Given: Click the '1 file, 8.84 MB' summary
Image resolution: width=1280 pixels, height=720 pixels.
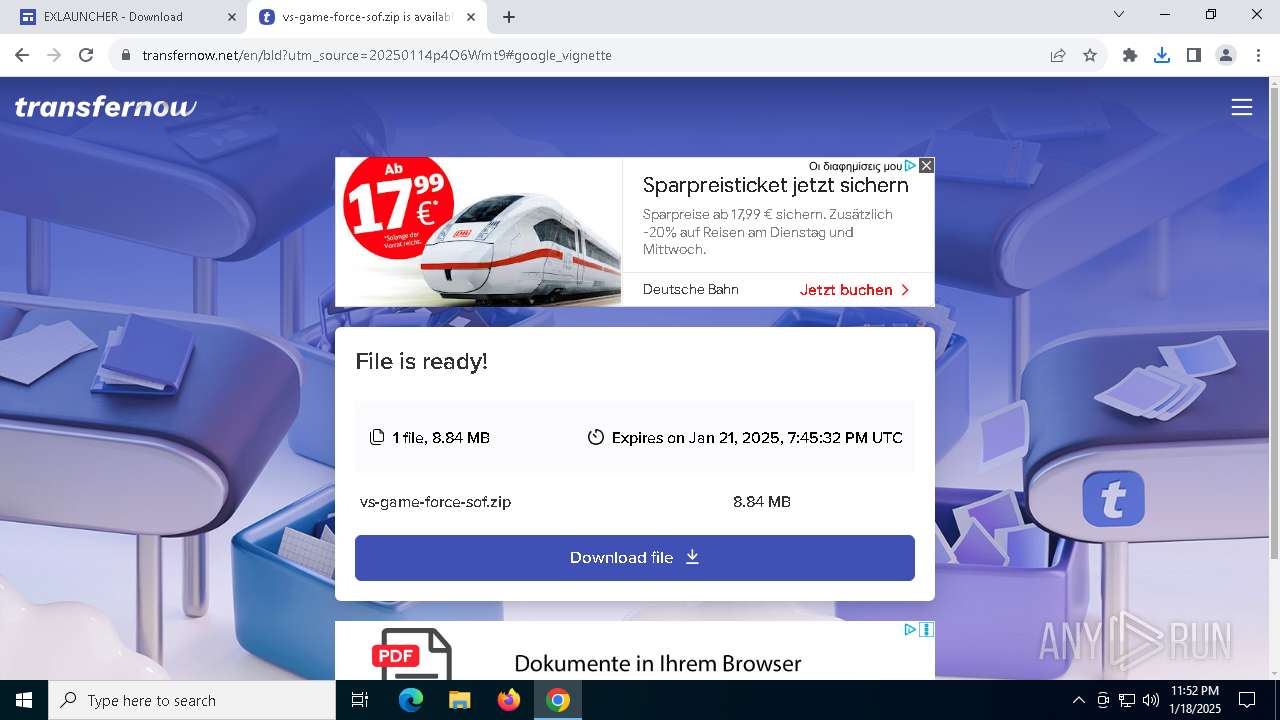Looking at the screenshot, I should (441, 437).
